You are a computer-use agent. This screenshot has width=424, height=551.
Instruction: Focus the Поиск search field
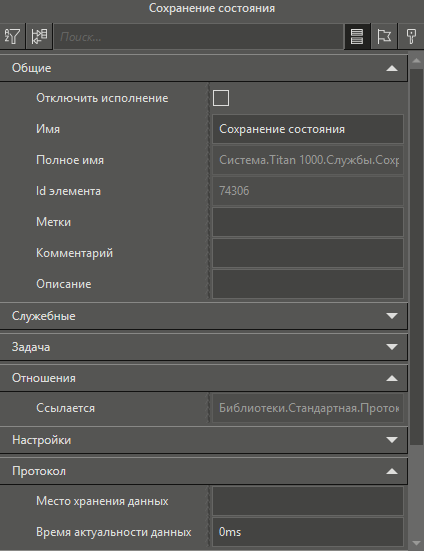(x=198, y=37)
